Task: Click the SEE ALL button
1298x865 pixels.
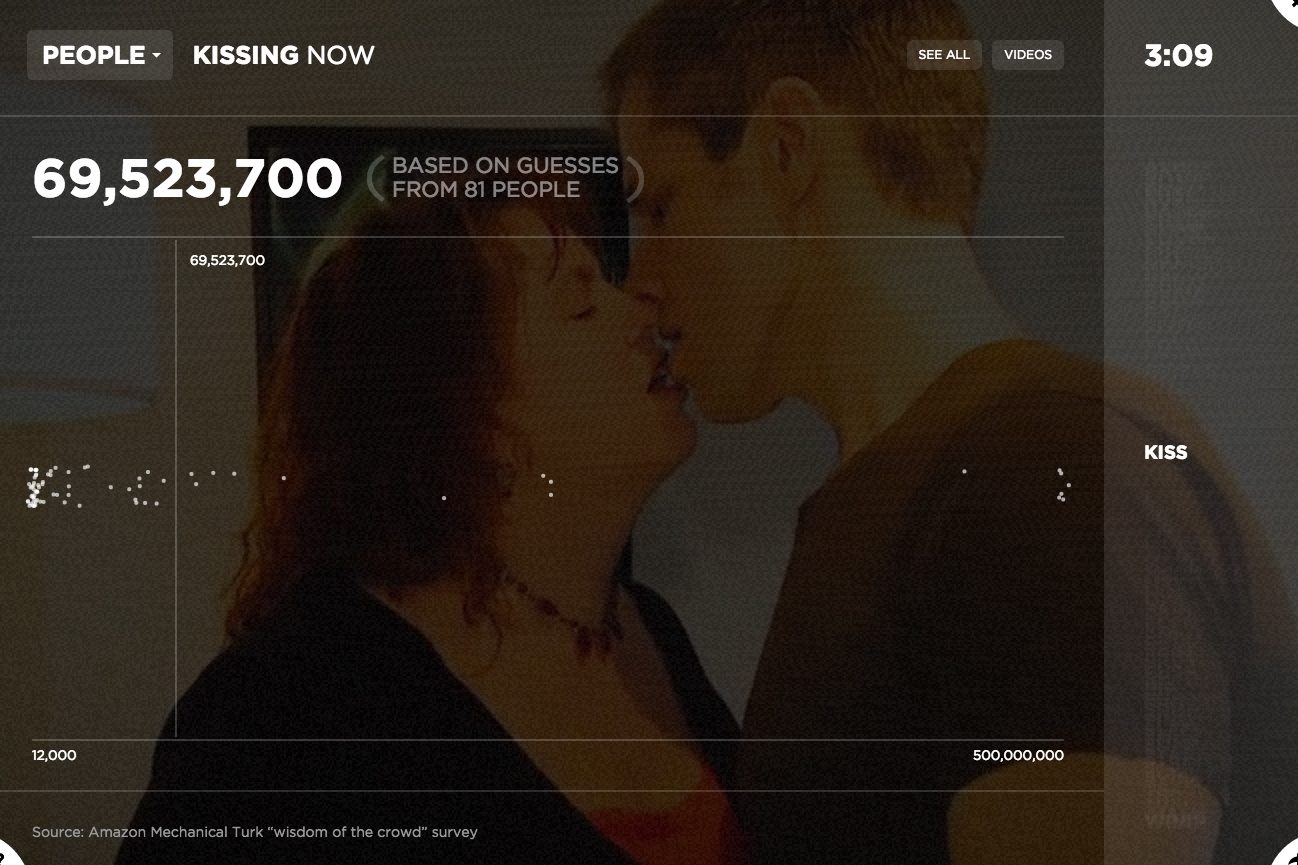Action: pyautogui.click(x=944, y=55)
